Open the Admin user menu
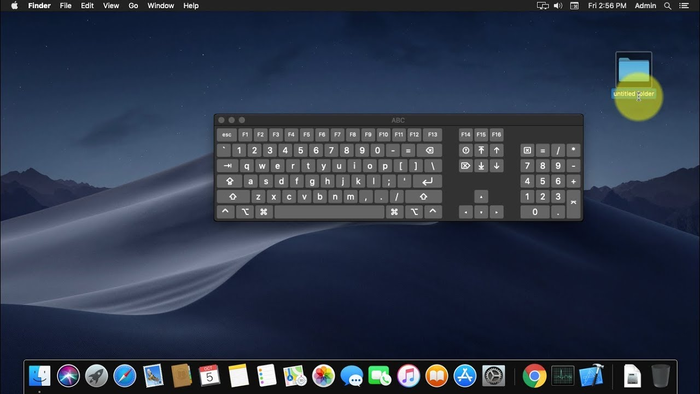 coord(645,6)
